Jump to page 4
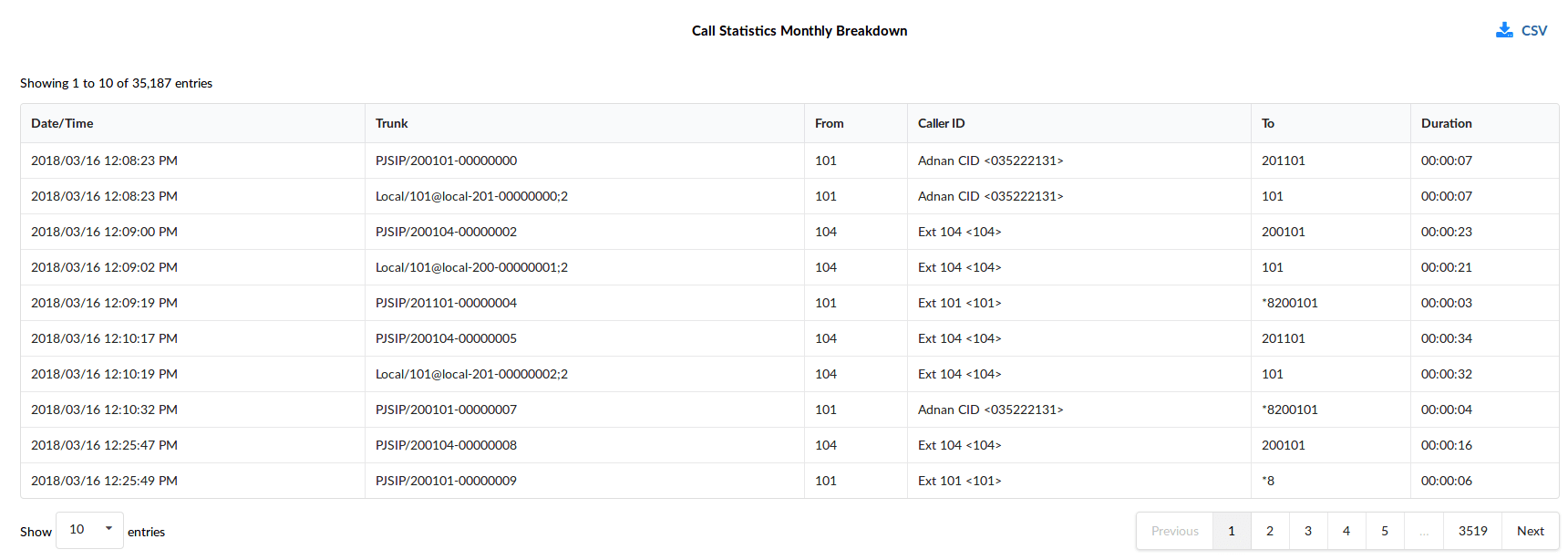The height and width of the screenshot is (560, 1568). click(1346, 531)
